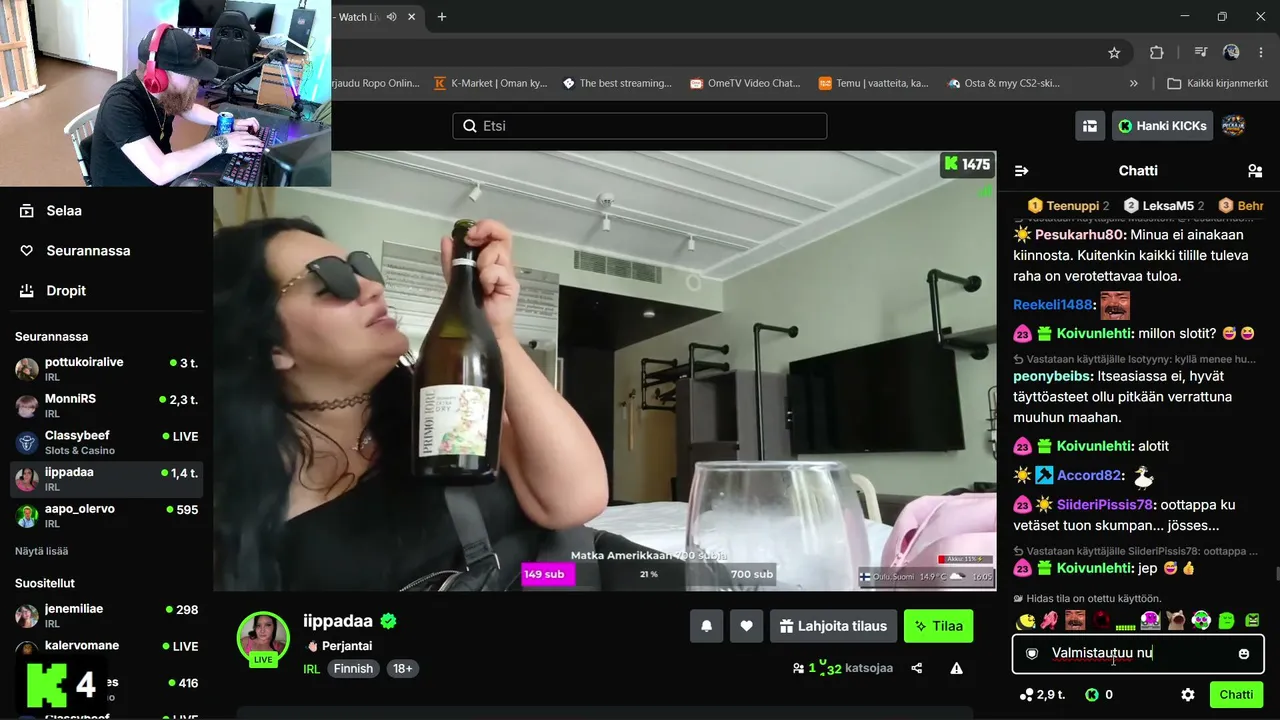Screen dimensions: 1280x720
Task: Open the Chrome extensions puzzle icon
Action: click(1157, 53)
